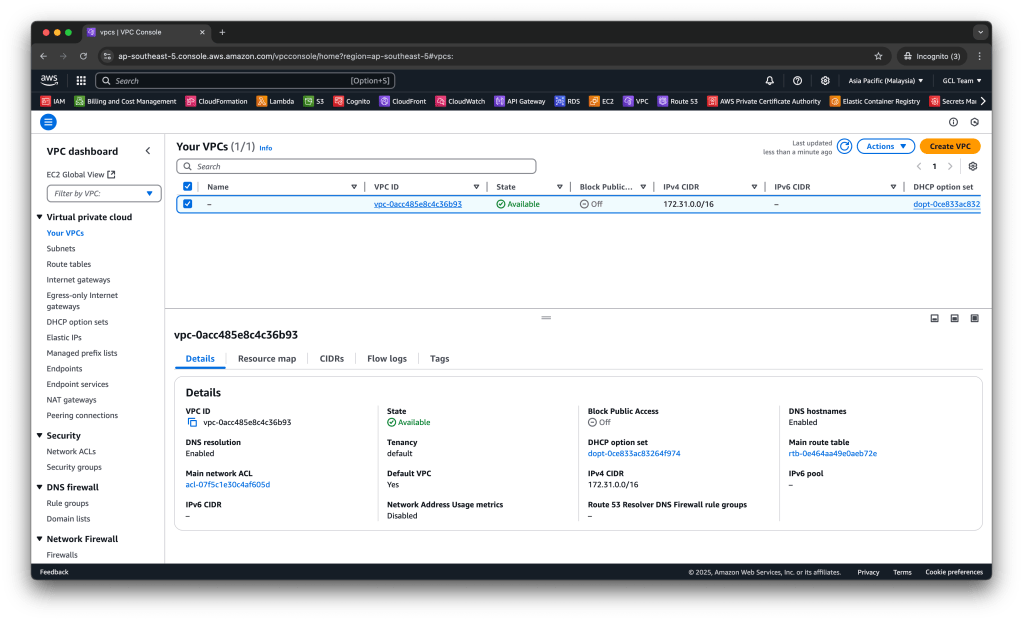The height and width of the screenshot is (621, 1023).
Task: Open the Asia Pacific (Malaysia) region selector
Action: (885, 80)
